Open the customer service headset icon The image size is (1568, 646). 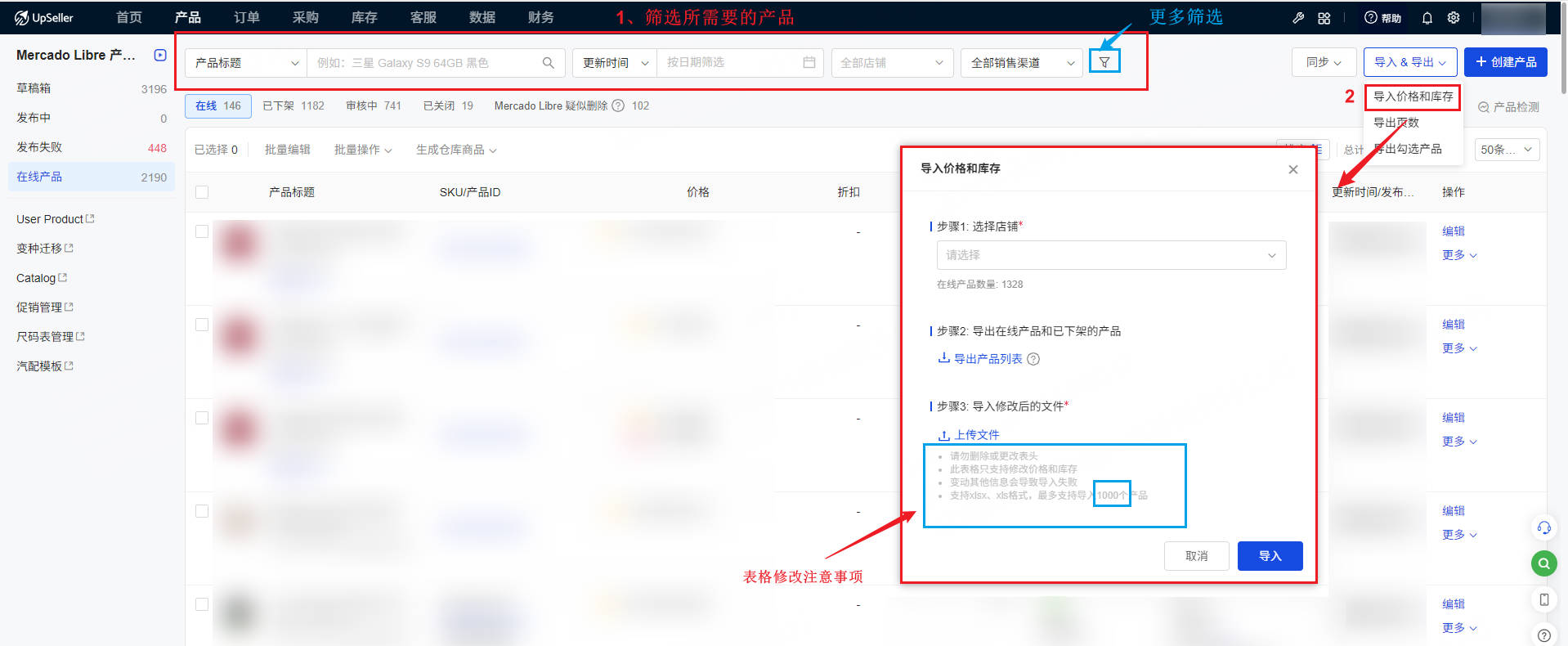pos(1544,527)
